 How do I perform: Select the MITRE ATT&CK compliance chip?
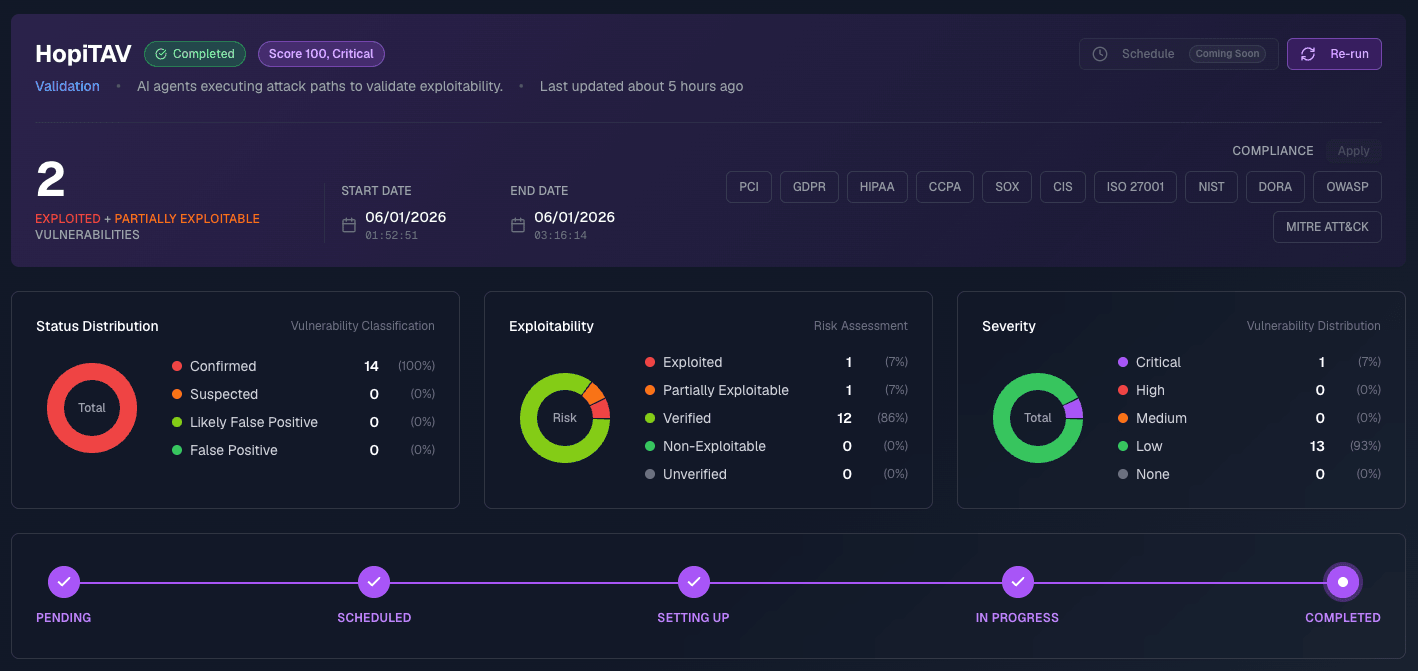[1327, 227]
